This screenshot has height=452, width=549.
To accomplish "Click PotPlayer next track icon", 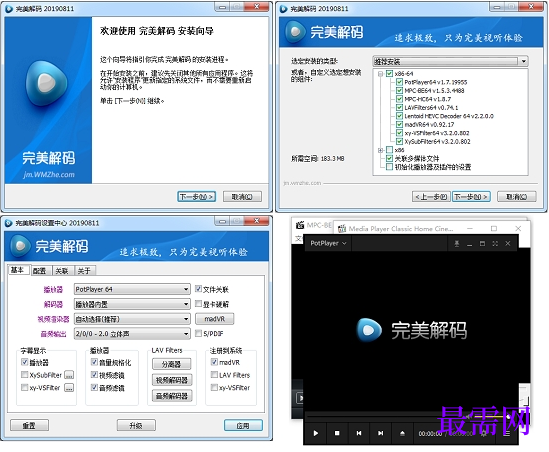I will click(x=381, y=433).
